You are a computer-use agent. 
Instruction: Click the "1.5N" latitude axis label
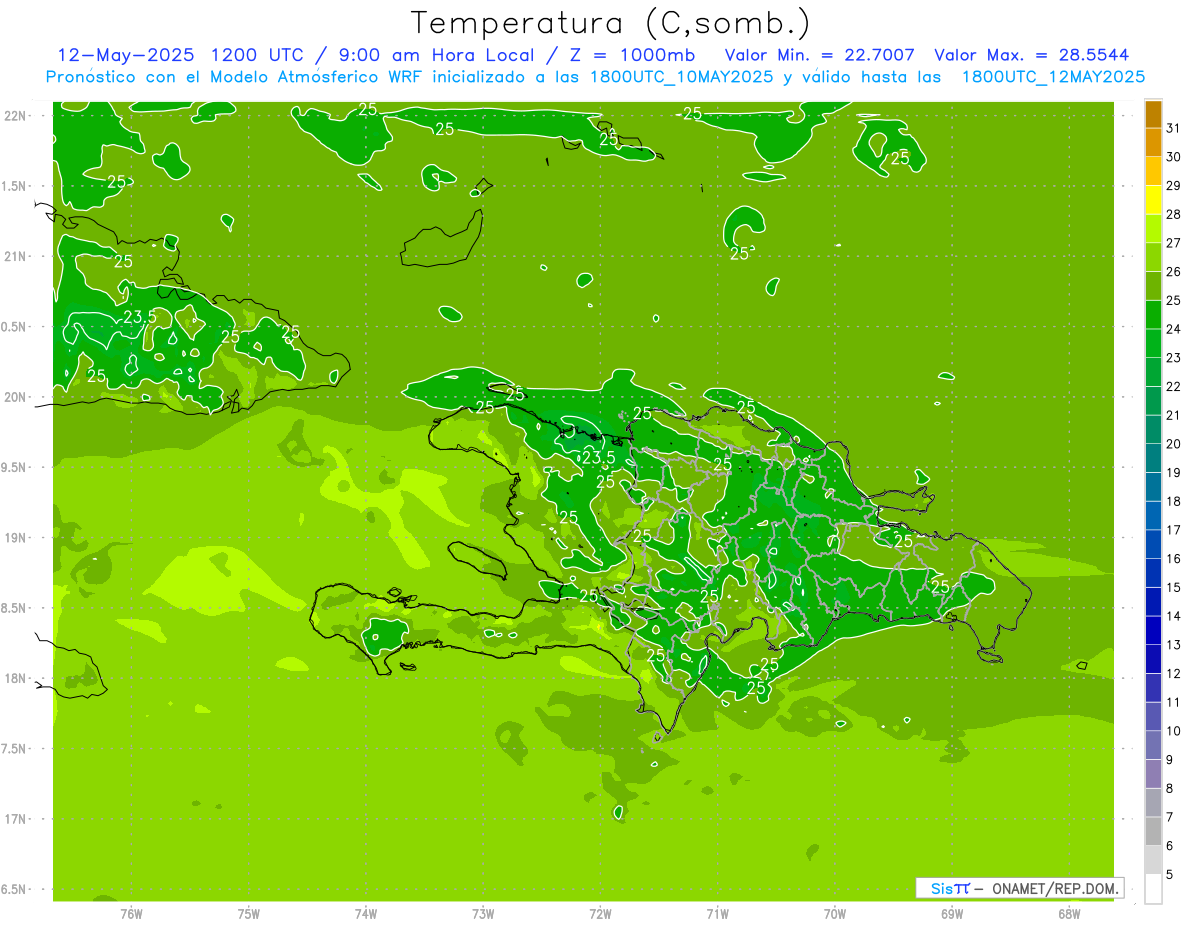click(15, 186)
